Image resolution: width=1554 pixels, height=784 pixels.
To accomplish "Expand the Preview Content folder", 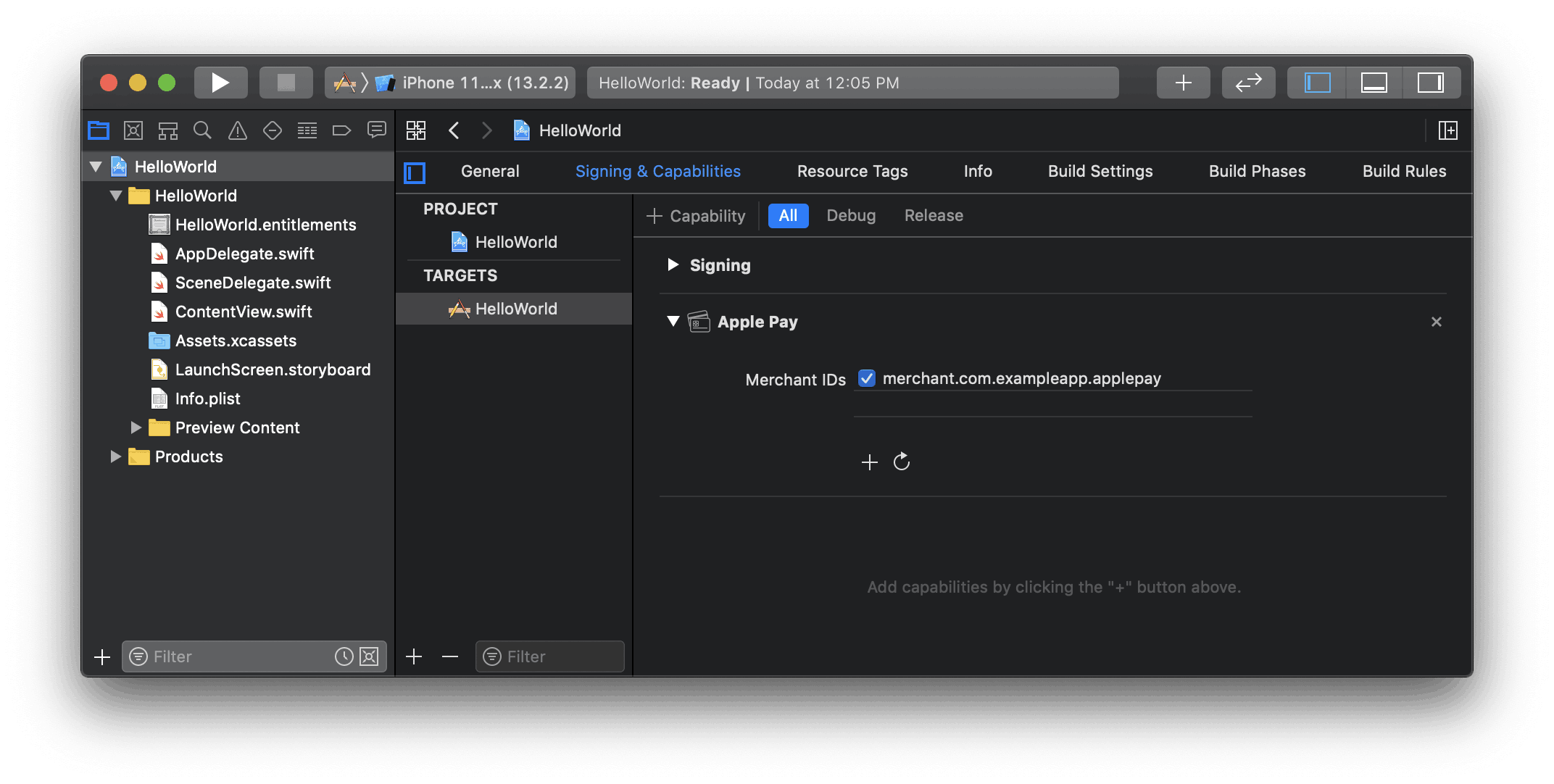I will (x=136, y=428).
